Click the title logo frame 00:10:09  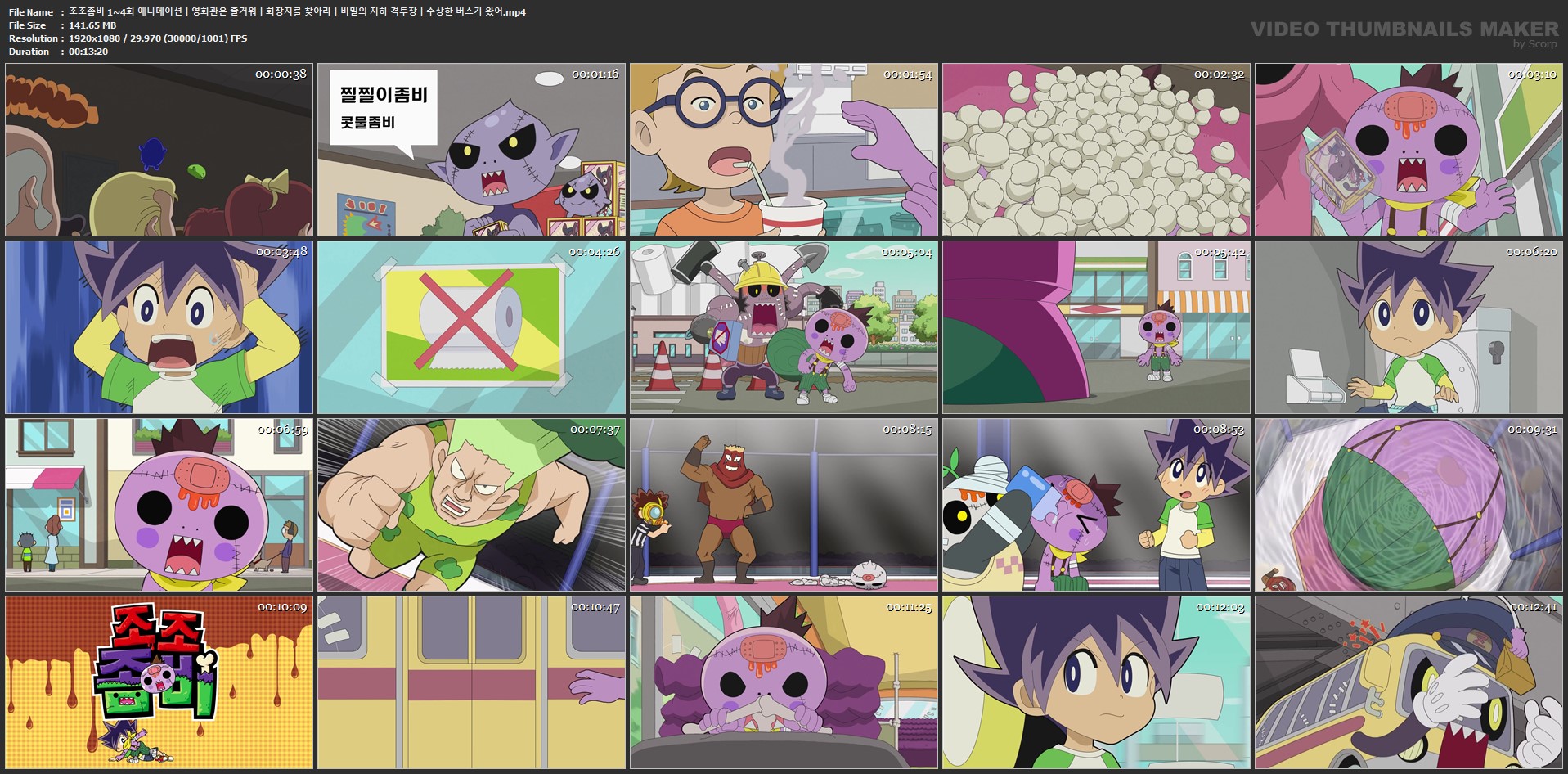tap(159, 682)
